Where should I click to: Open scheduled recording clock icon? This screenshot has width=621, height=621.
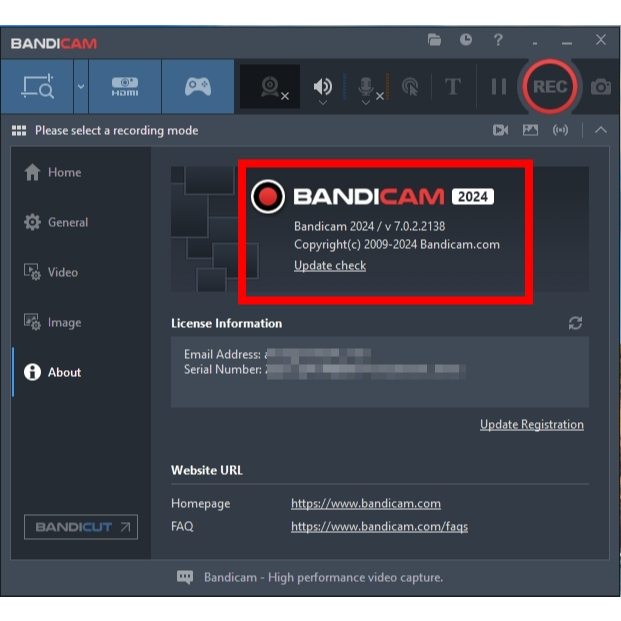(466, 40)
